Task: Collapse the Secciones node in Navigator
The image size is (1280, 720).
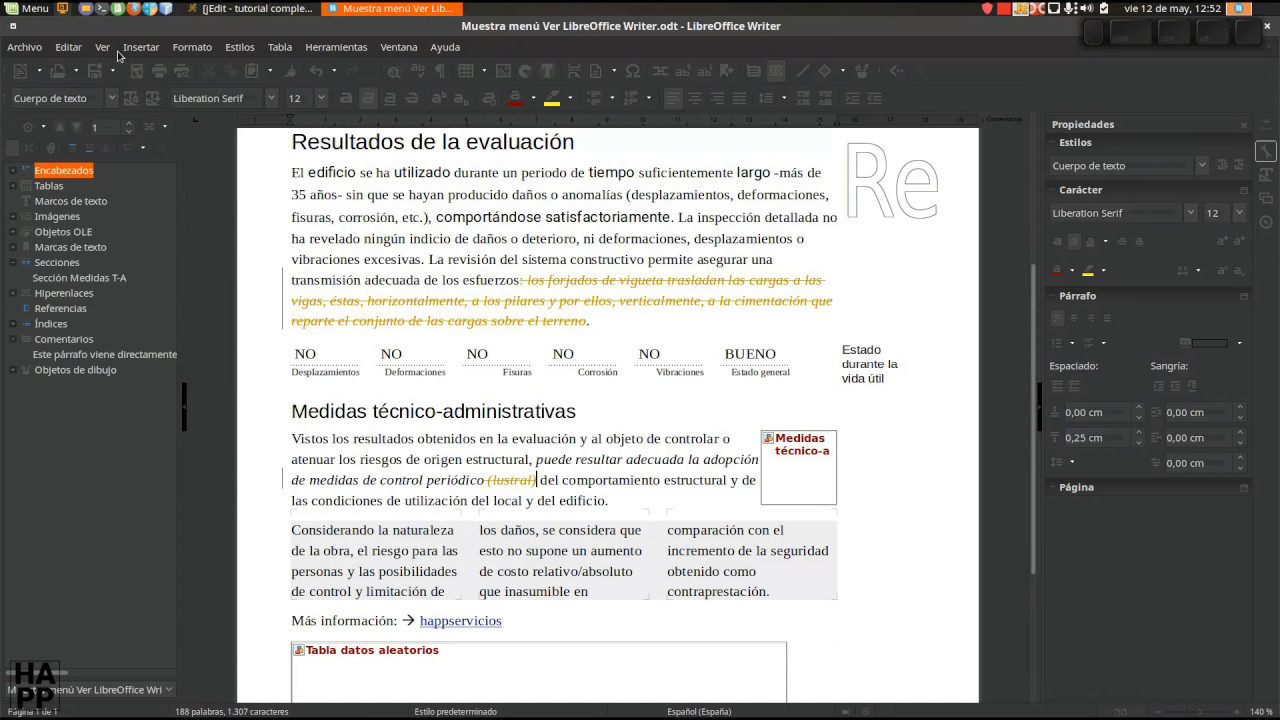Action: click(13, 262)
